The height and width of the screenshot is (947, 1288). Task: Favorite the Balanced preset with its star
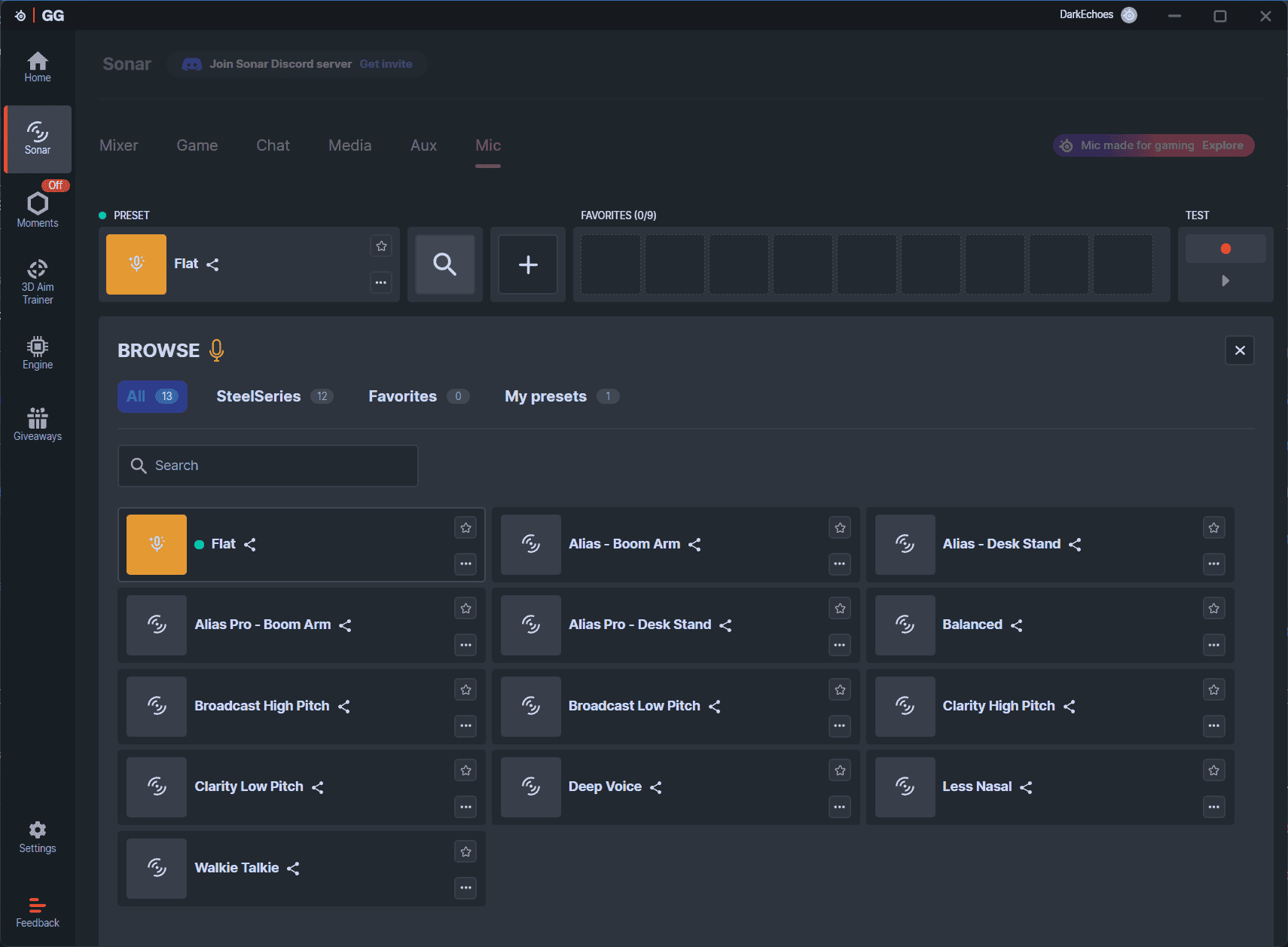point(1213,609)
